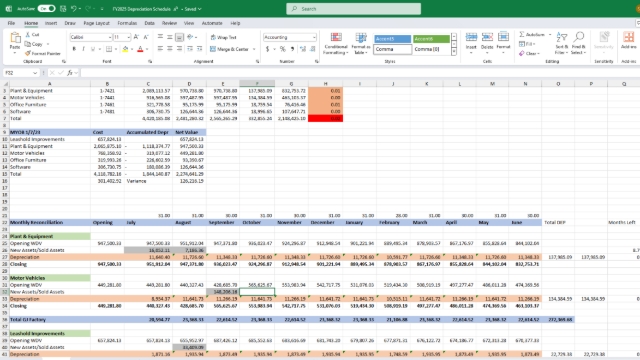
Task: Toggle Bottom Align icon
Action: click(x=179, y=37)
